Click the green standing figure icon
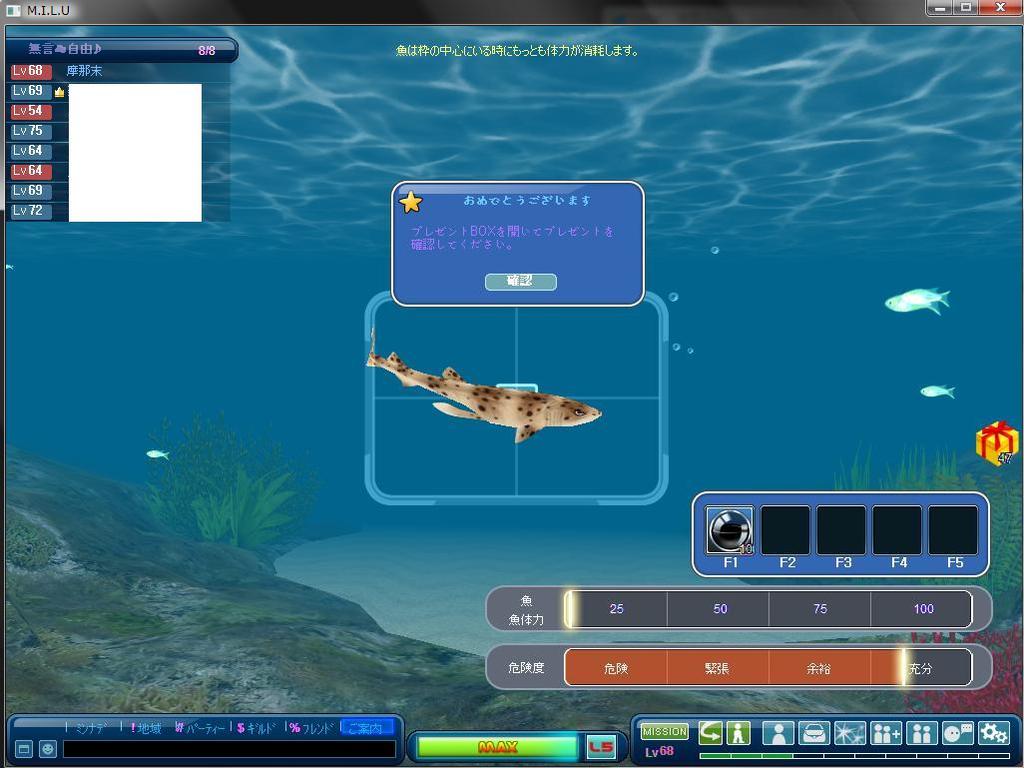Viewport: 1024px width, 768px height. [739, 733]
